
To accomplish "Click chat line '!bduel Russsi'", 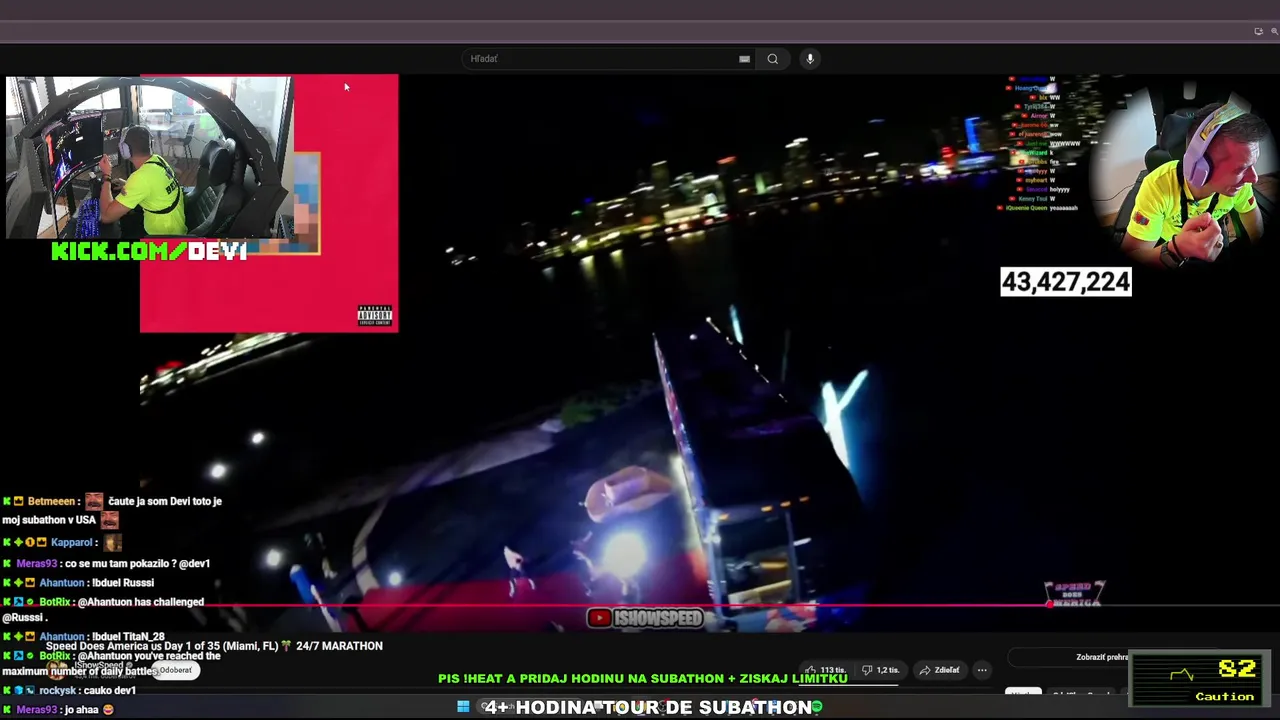I will 121,583.
